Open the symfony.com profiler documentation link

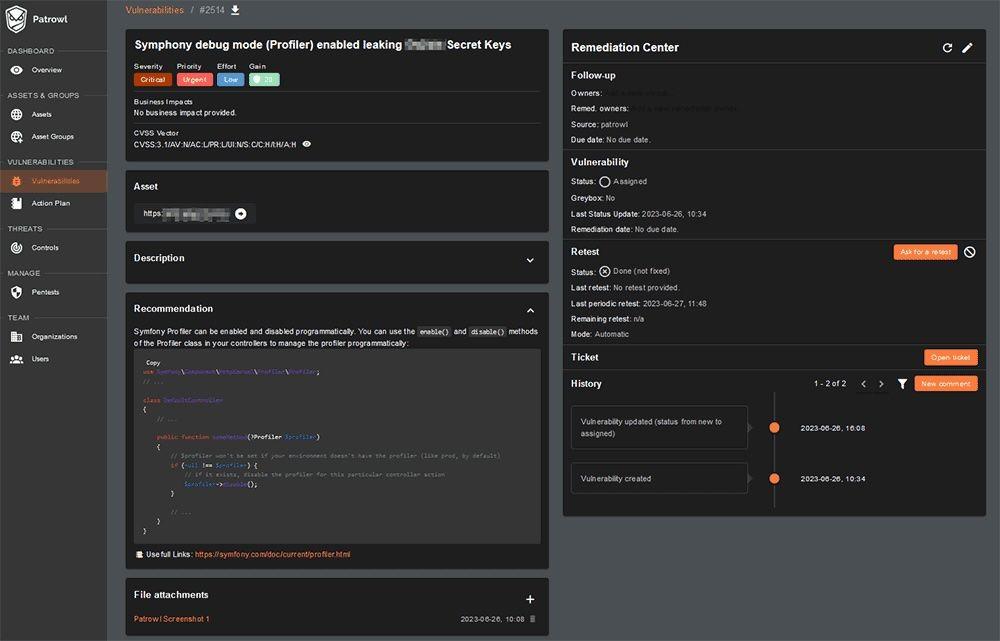click(272, 554)
